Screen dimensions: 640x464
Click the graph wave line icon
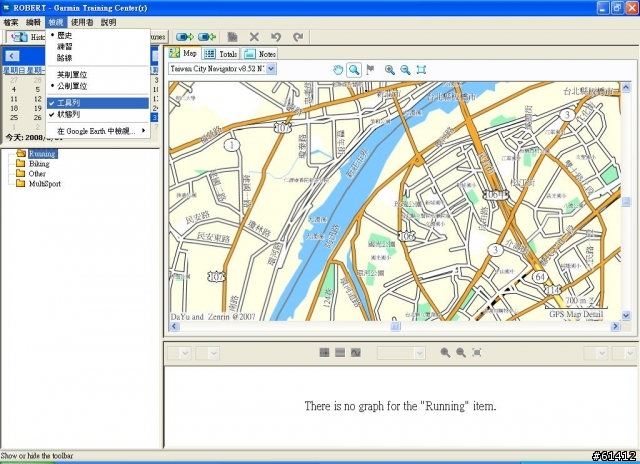[x=356, y=353]
